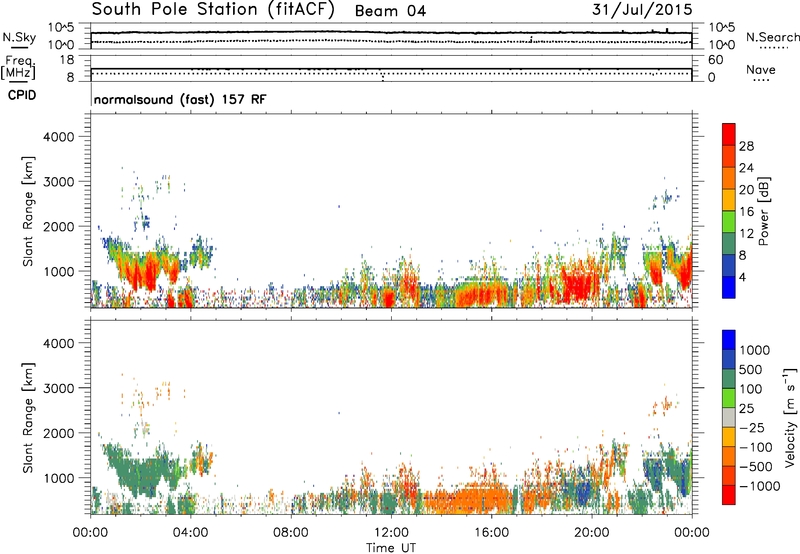Click the red power echo near 19:30 UT

[579, 286]
